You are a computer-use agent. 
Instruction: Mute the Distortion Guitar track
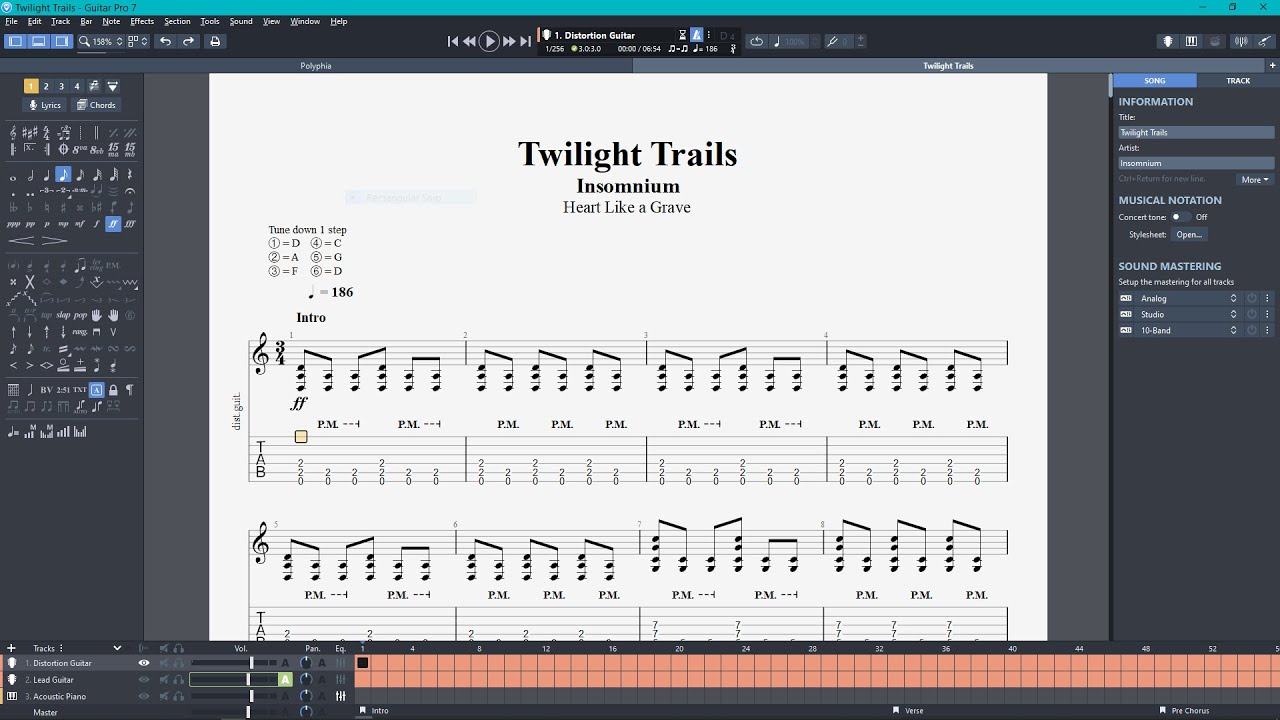click(163, 663)
